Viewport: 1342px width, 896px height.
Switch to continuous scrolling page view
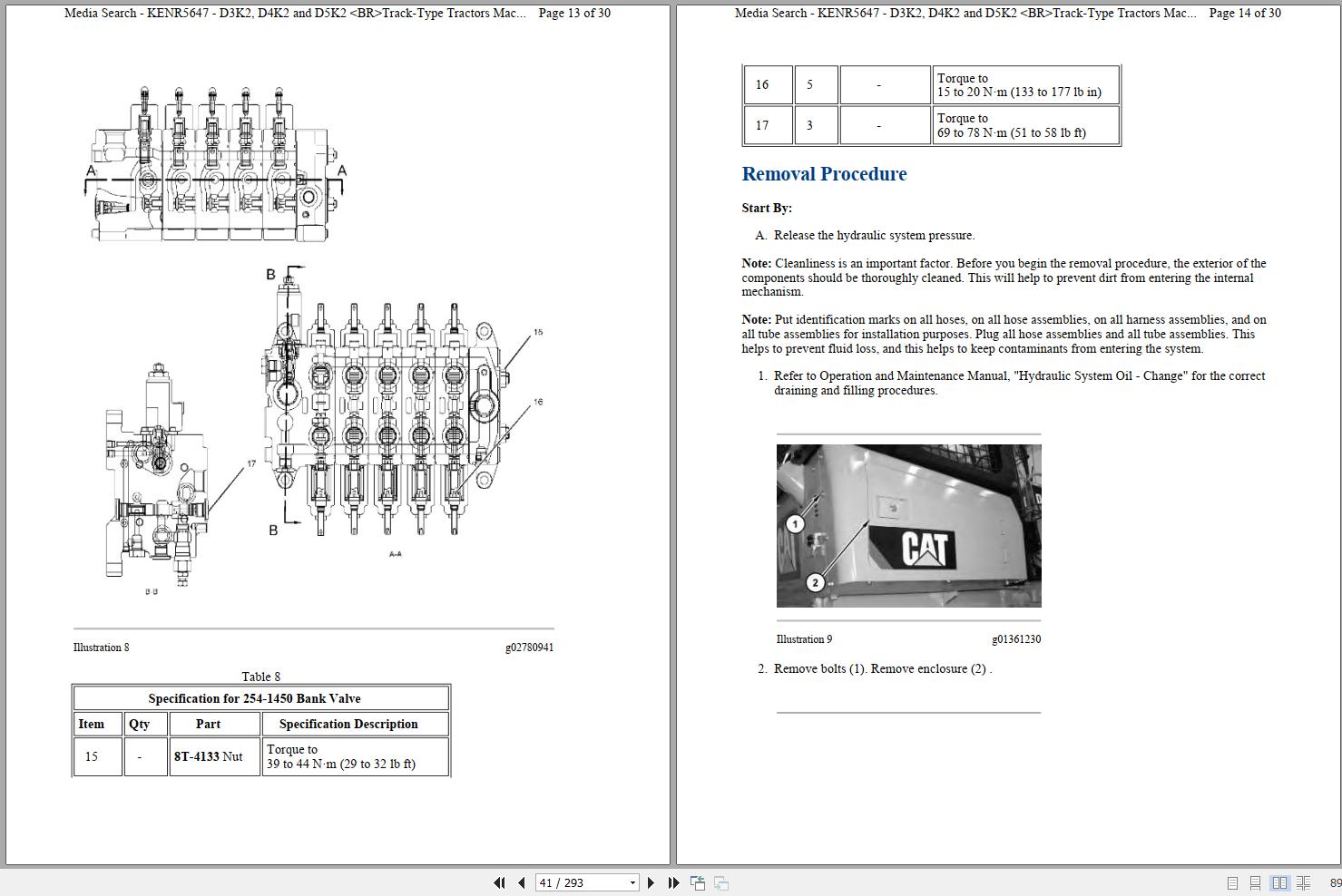(1256, 882)
